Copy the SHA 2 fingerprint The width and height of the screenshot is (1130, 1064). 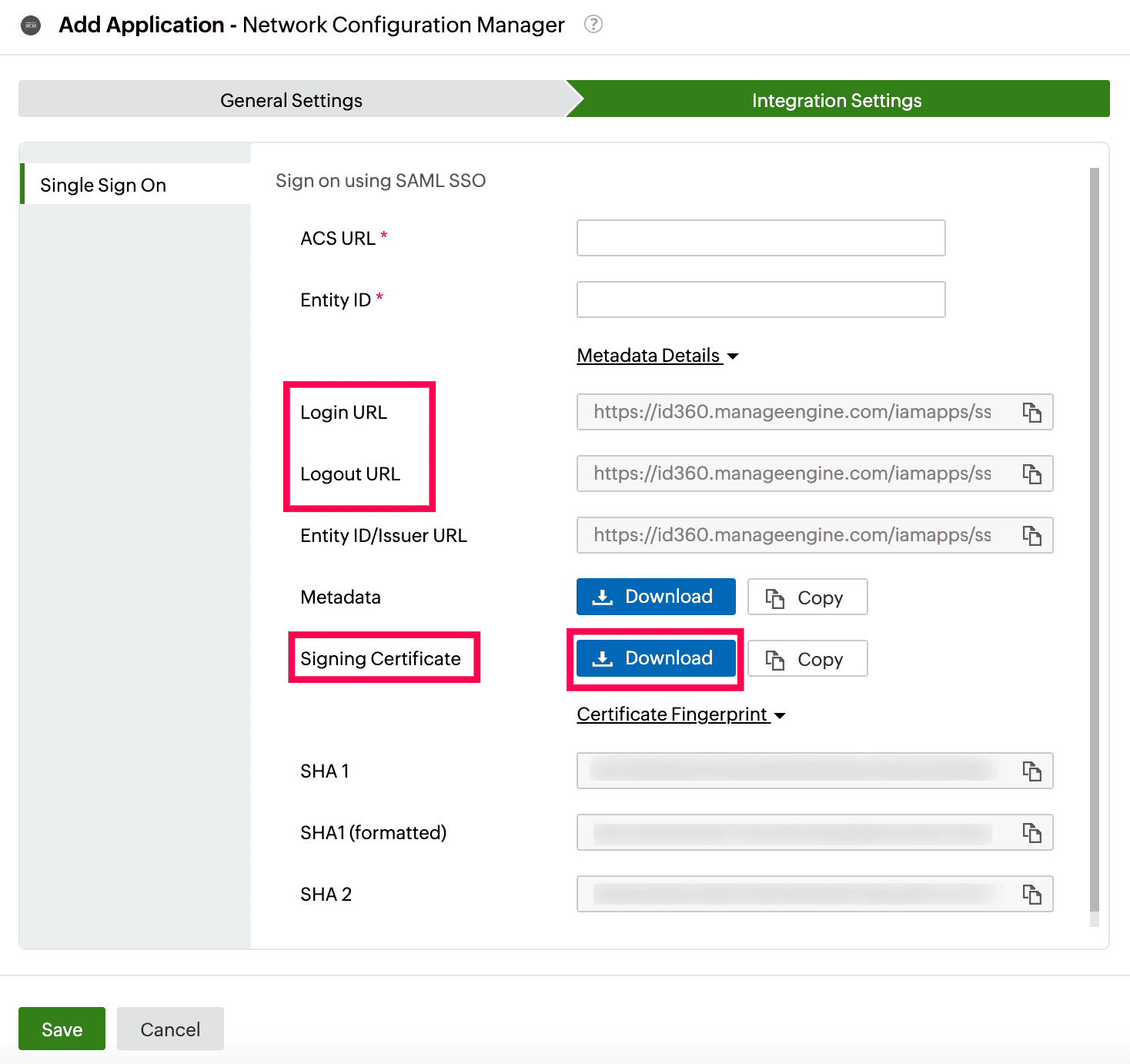click(x=1031, y=895)
